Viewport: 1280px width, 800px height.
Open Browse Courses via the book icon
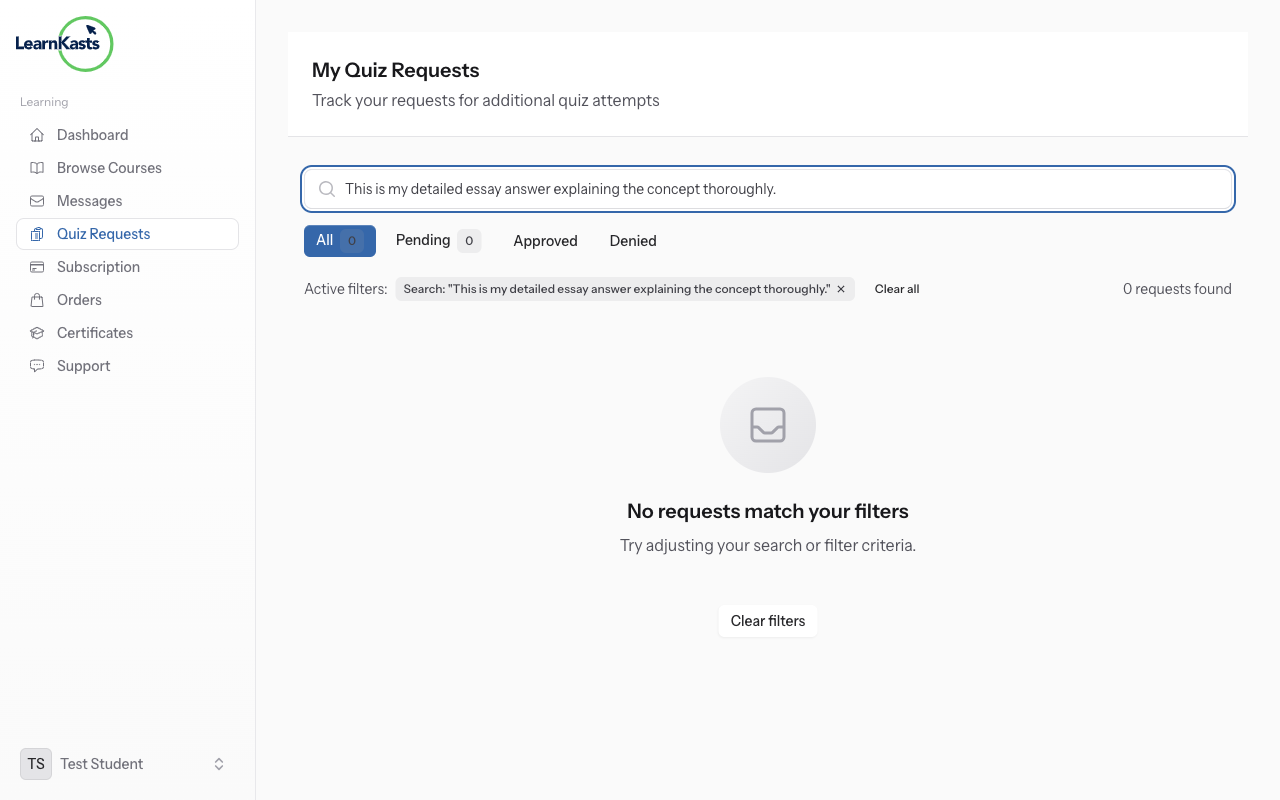[x=36, y=167]
